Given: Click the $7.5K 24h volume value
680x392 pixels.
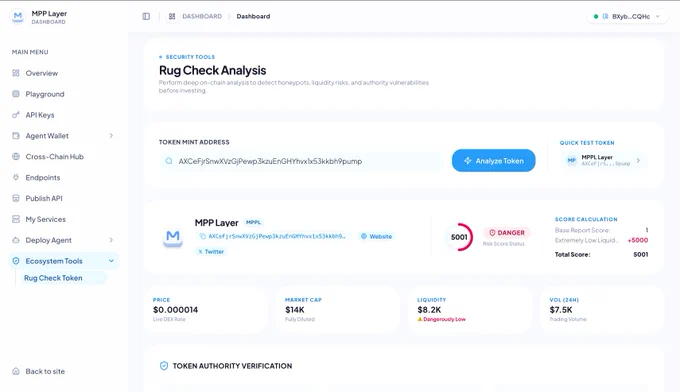Looking at the screenshot, I should (561, 310).
